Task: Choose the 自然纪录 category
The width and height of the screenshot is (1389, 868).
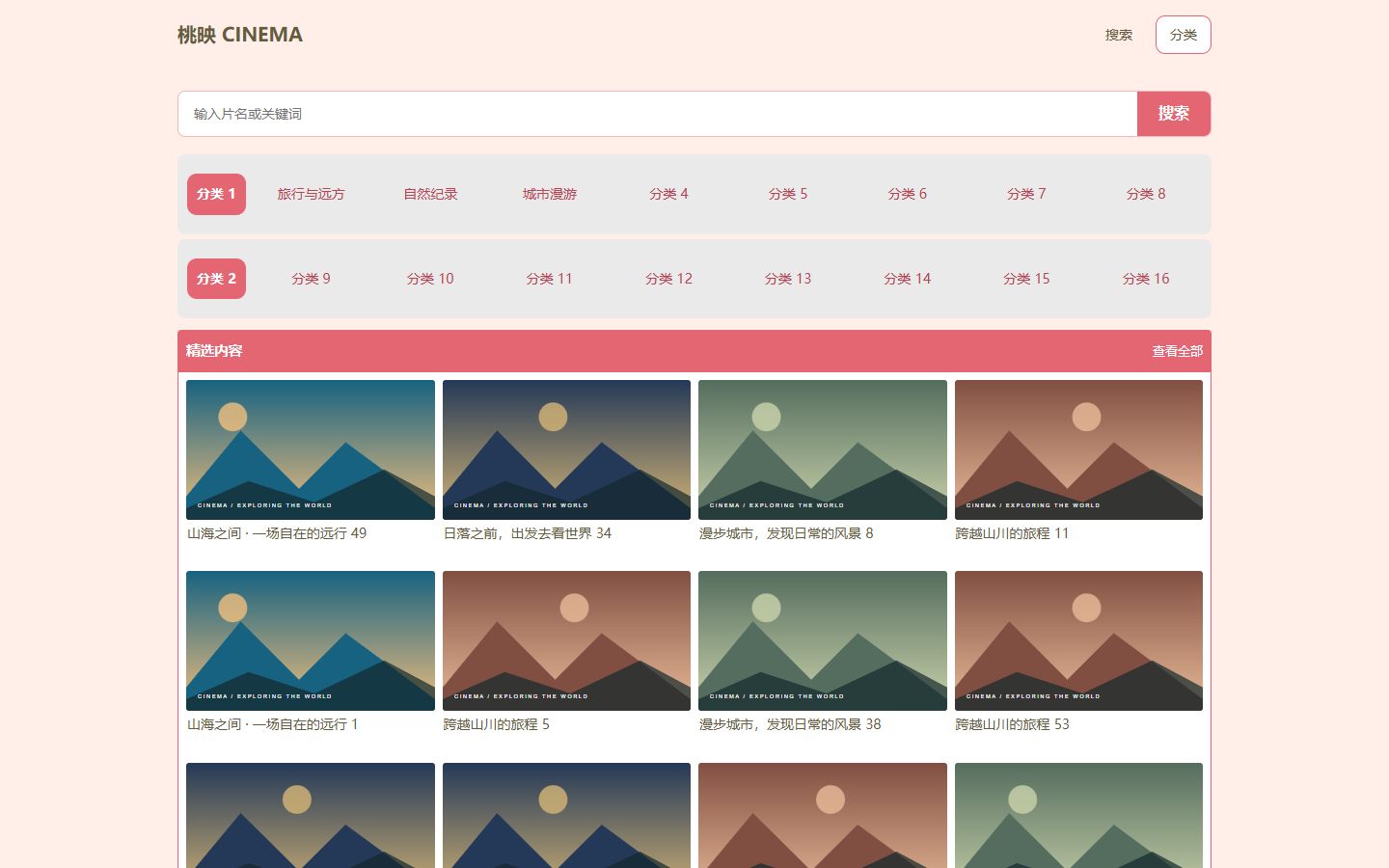Action: tap(430, 194)
